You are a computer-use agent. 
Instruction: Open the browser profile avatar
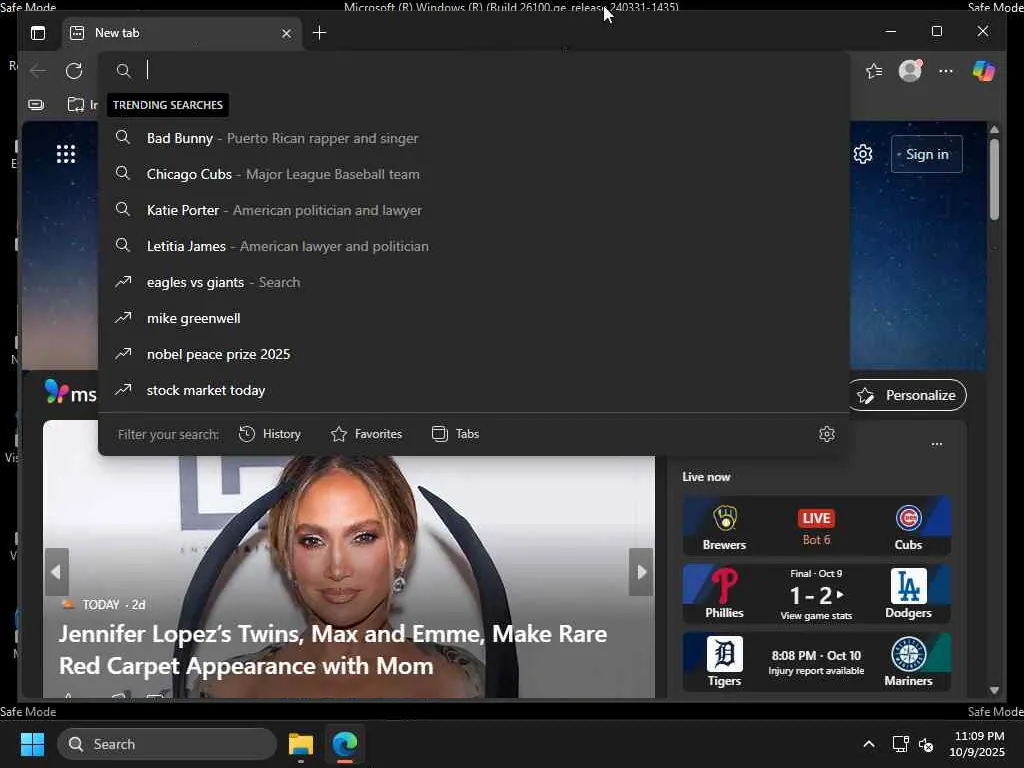(910, 71)
